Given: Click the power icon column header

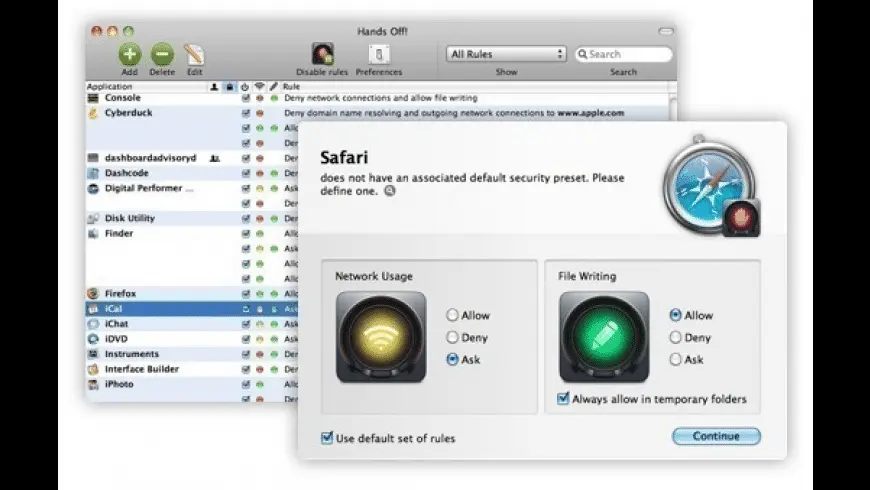Looking at the screenshot, I should click(245, 87).
